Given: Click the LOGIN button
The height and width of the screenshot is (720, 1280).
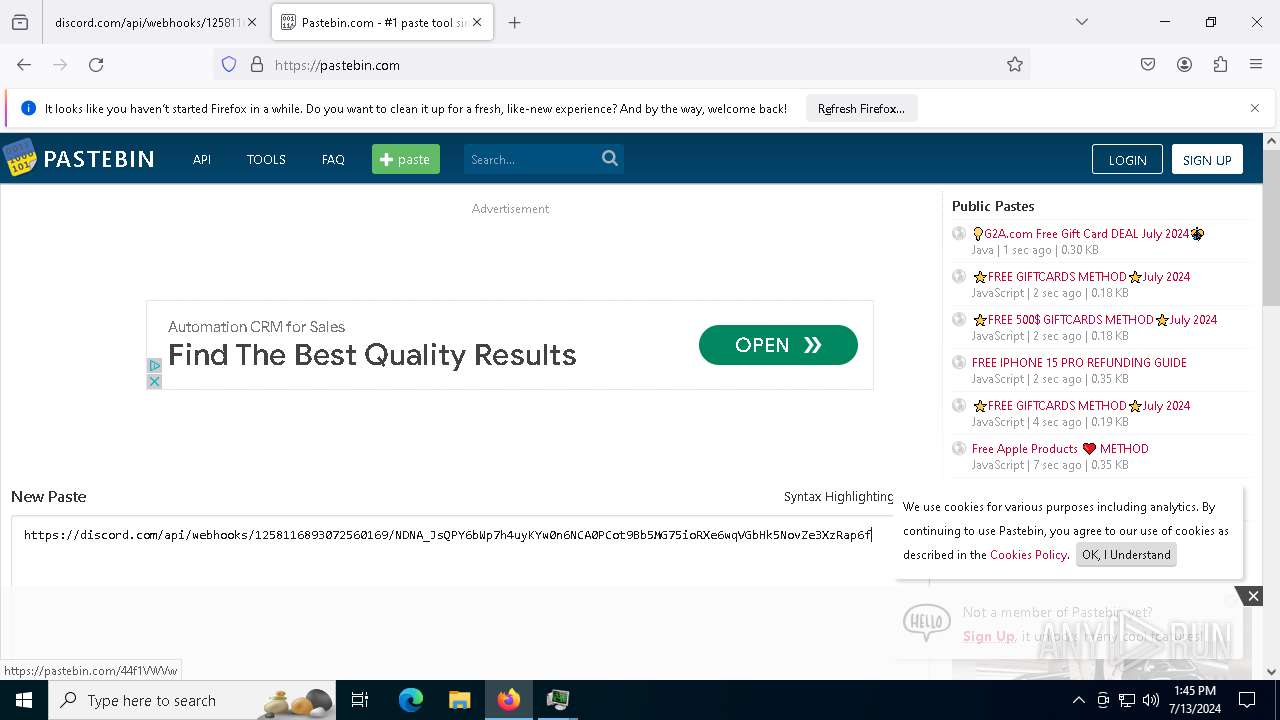Looking at the screenshot, I should [x=1127, y=160].
